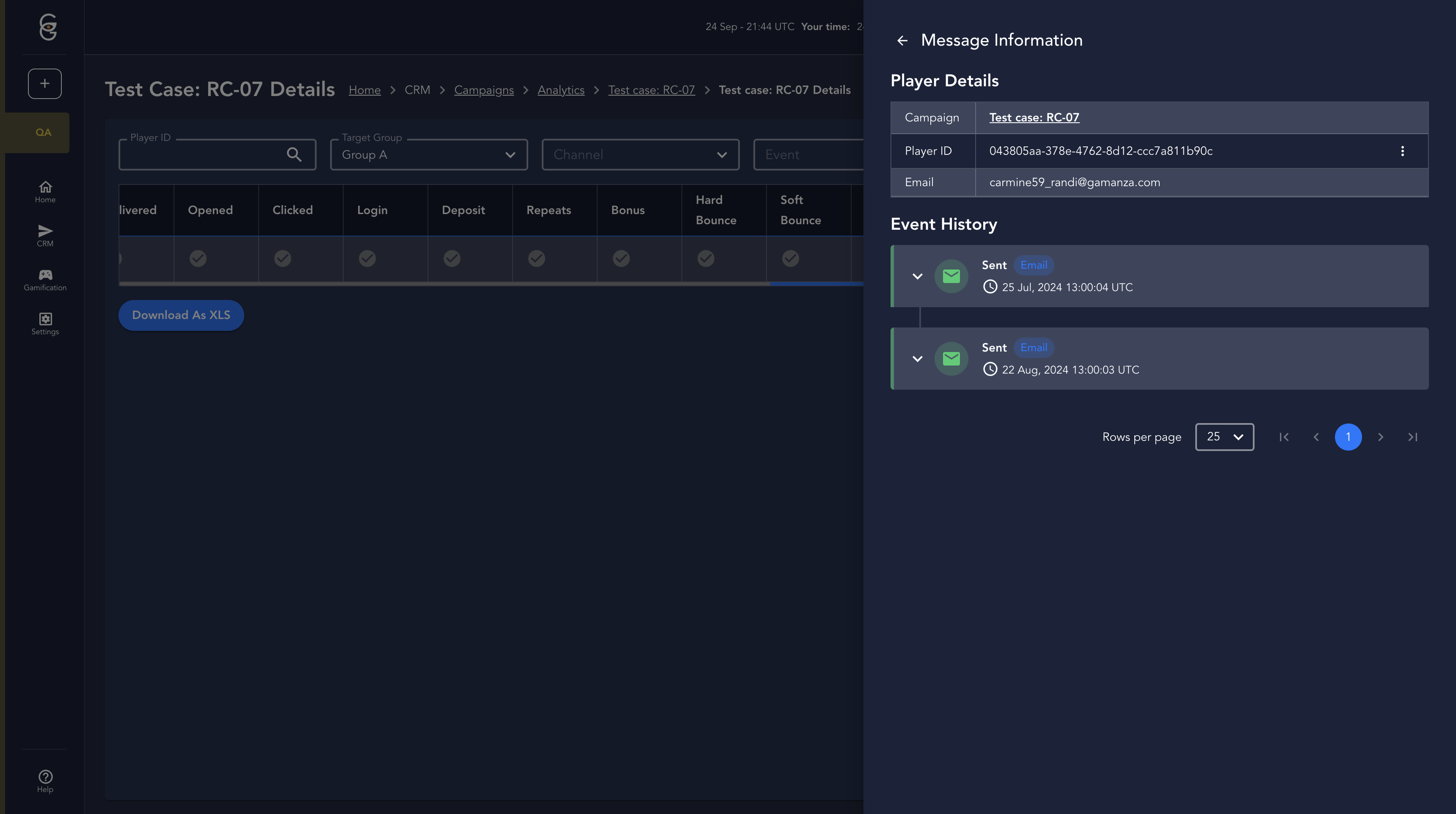
Task: Open the Test case: RC-07 campaign link
Action: pyautogui.click(x=1034, y=118)
